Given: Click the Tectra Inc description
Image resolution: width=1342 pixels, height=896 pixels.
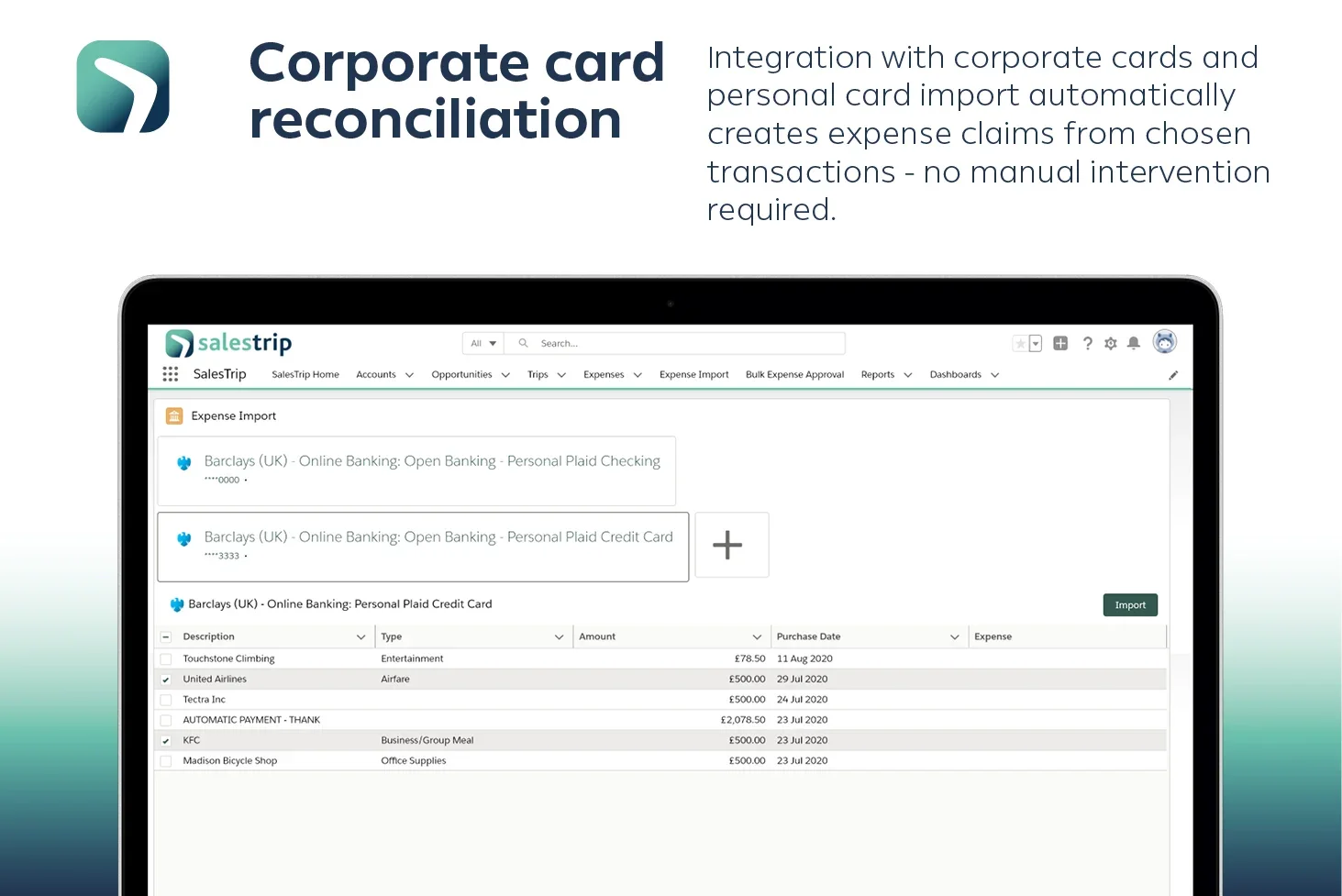Looking at the screenshot, I should [x=204, y=700].
